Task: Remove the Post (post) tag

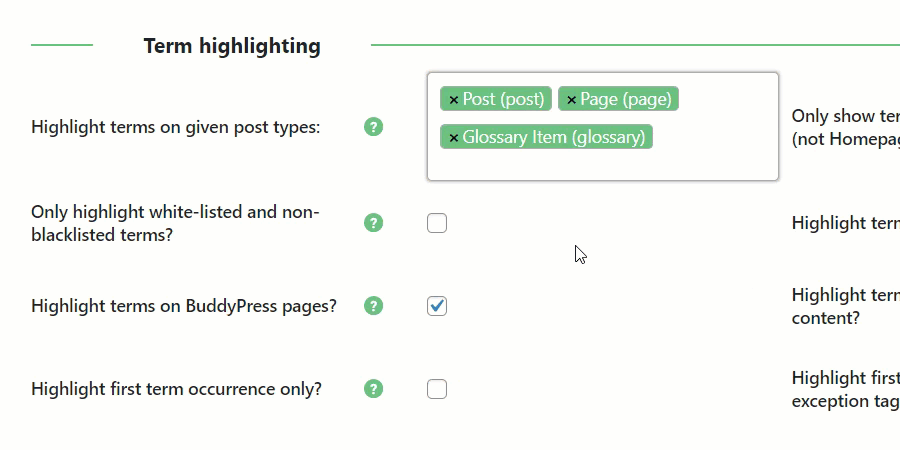Action: point(453,100)
